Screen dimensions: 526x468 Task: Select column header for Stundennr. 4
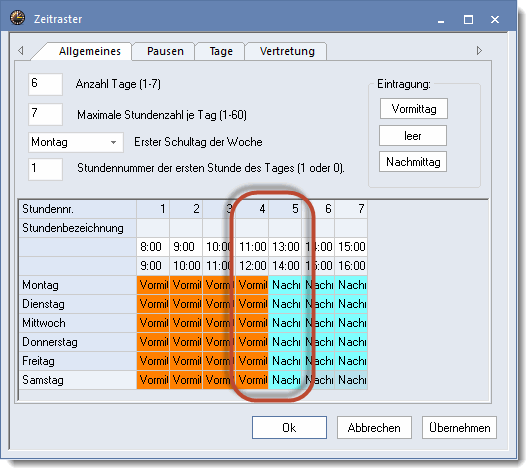click(x=252, y=209)
